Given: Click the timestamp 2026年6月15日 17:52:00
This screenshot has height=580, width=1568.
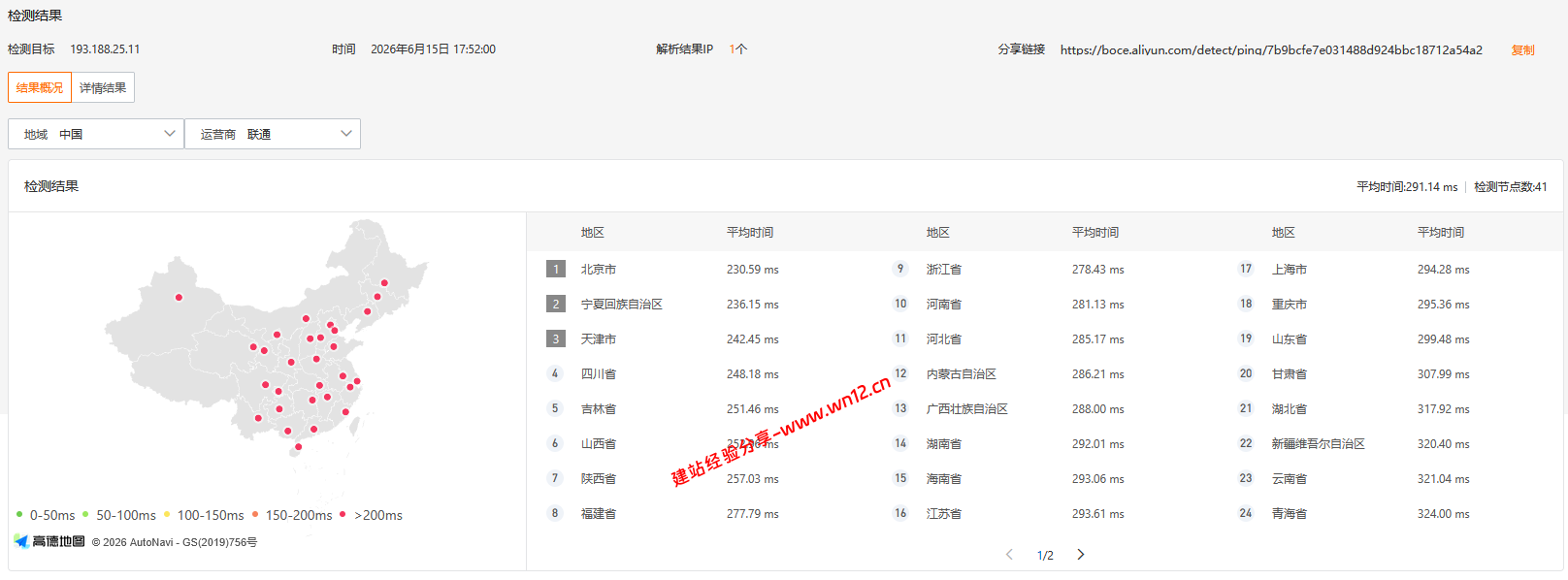Looking at the screenshot, I should [x=433, y=49].
